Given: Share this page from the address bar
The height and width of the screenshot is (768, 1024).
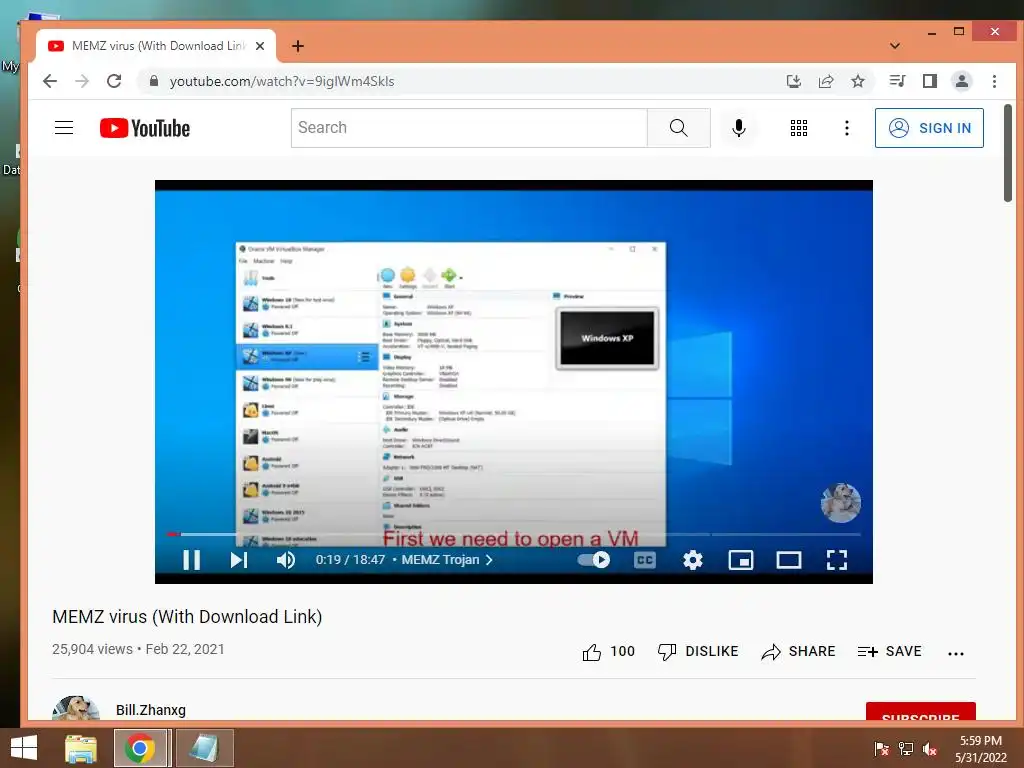Looking at the screenshot, I should (x=826, y=81).
